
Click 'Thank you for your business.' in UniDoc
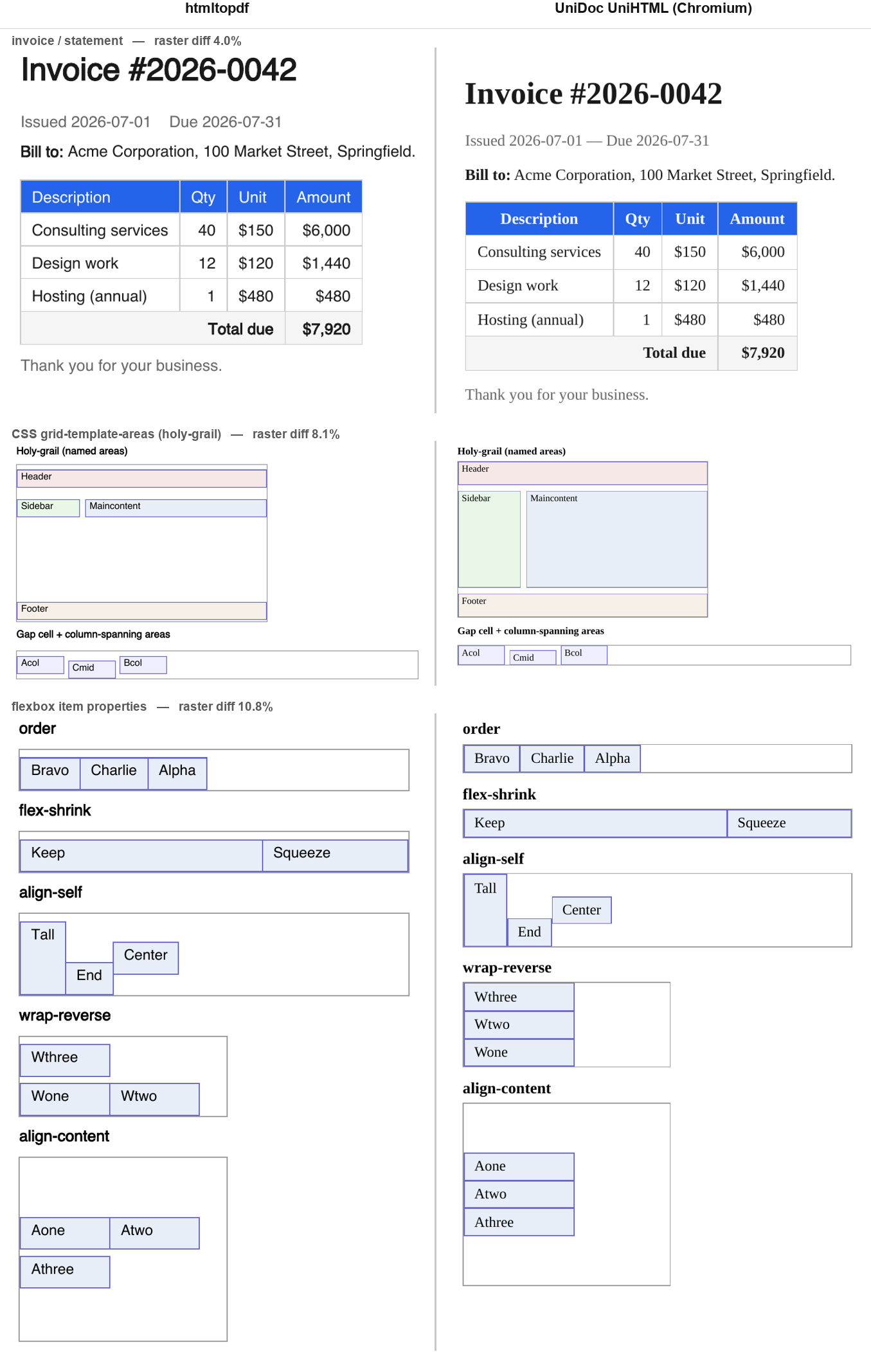pyautogui.click(x=557, y=395)
